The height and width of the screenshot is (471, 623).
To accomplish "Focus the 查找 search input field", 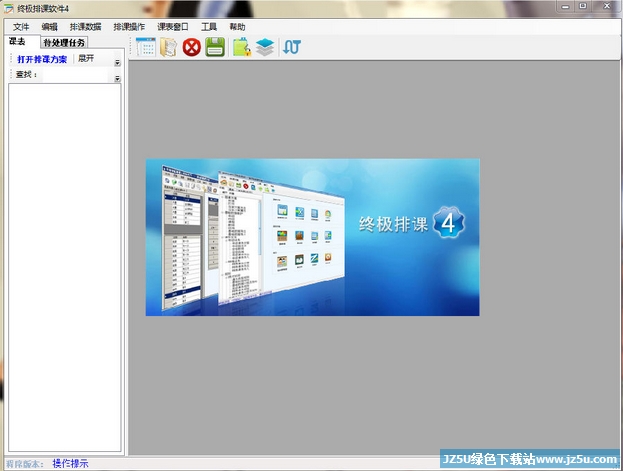I will (x=75, y=74).
